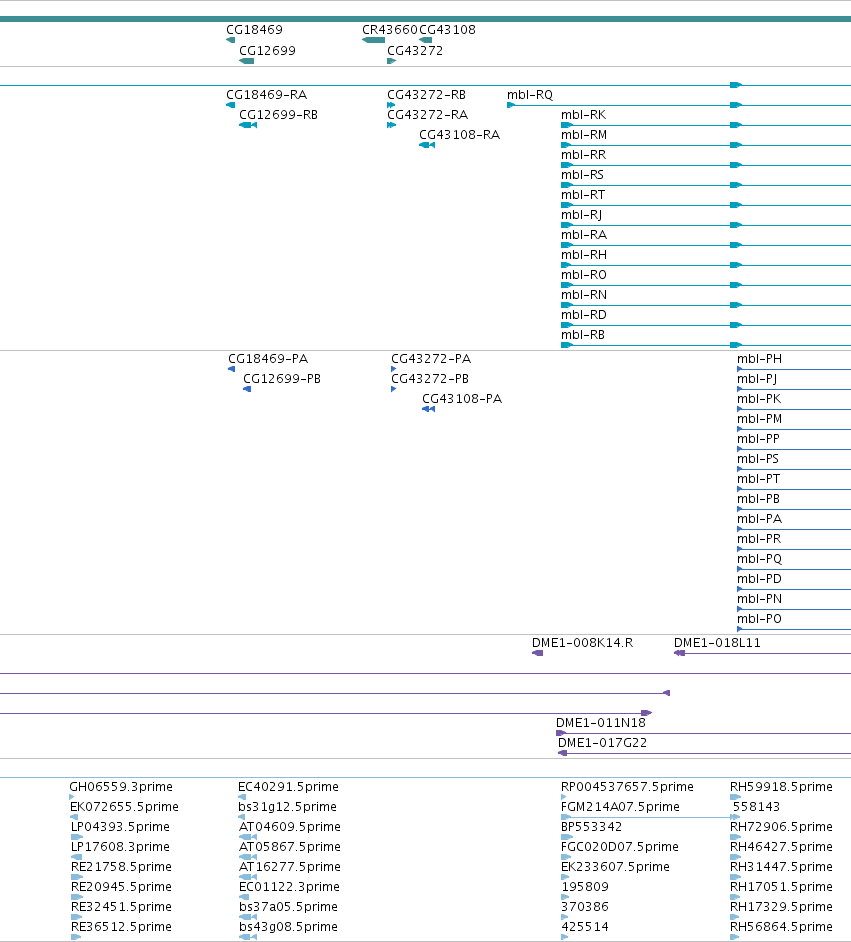This screenshot has width=851, height=942.
Task: Choose the mbl-PM polypeptide
Action: [x=759, y=419]
